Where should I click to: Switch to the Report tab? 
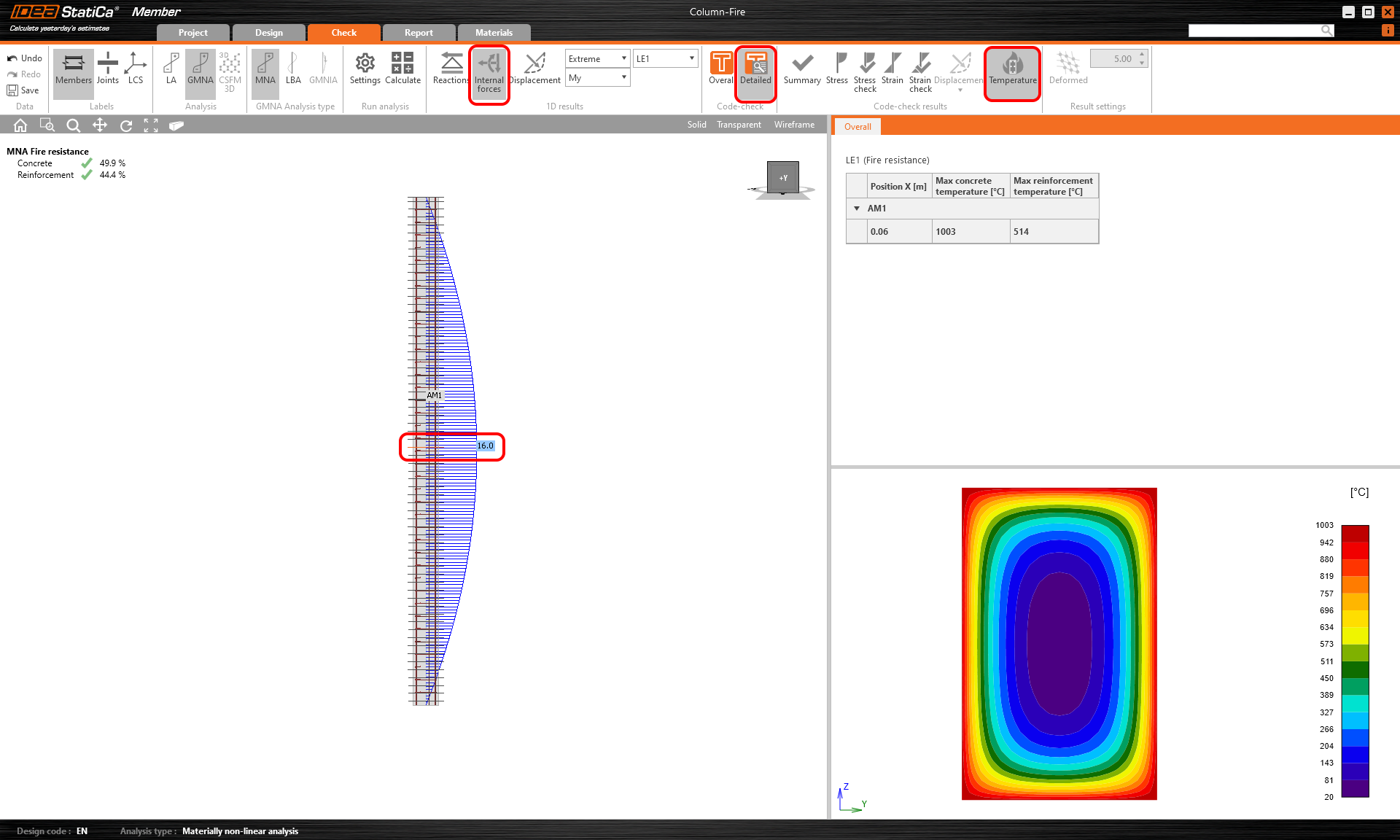coord(419,33)
